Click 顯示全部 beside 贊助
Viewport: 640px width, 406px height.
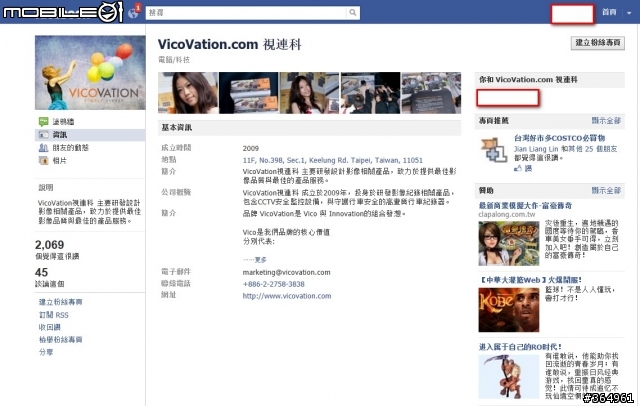tap(606, 191)
